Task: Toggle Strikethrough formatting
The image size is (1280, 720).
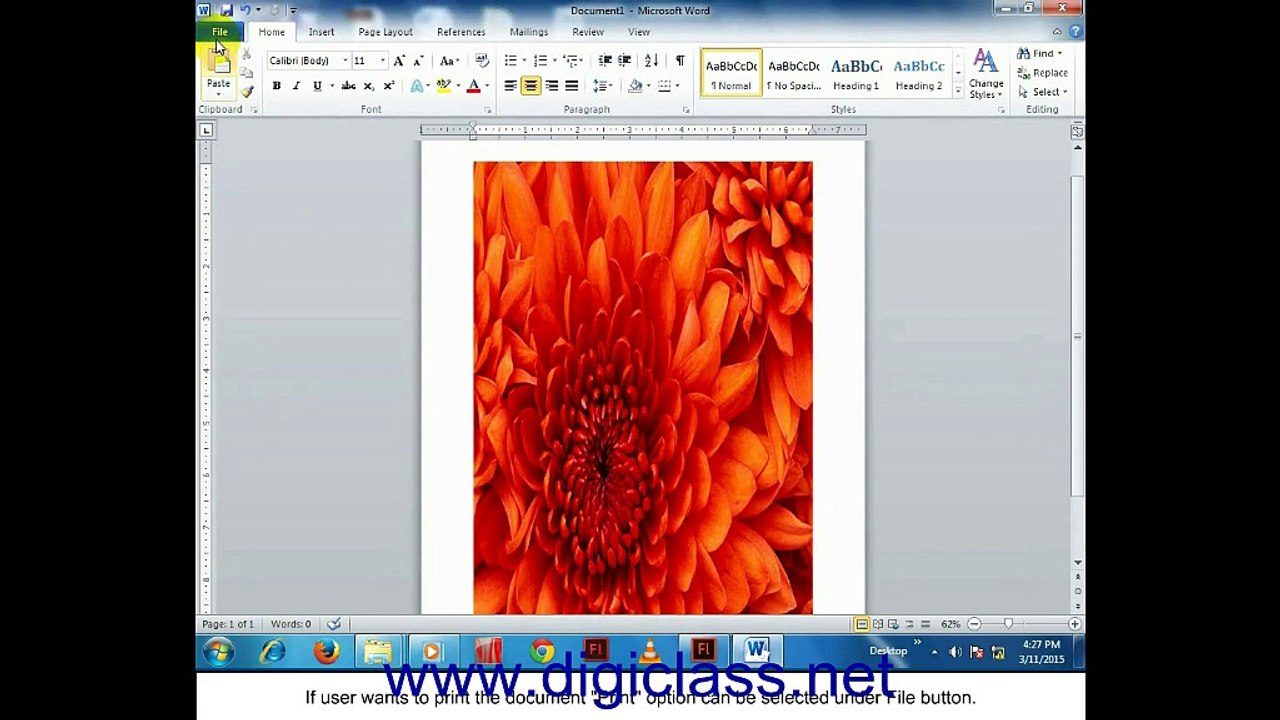Action: coord(348,86)
